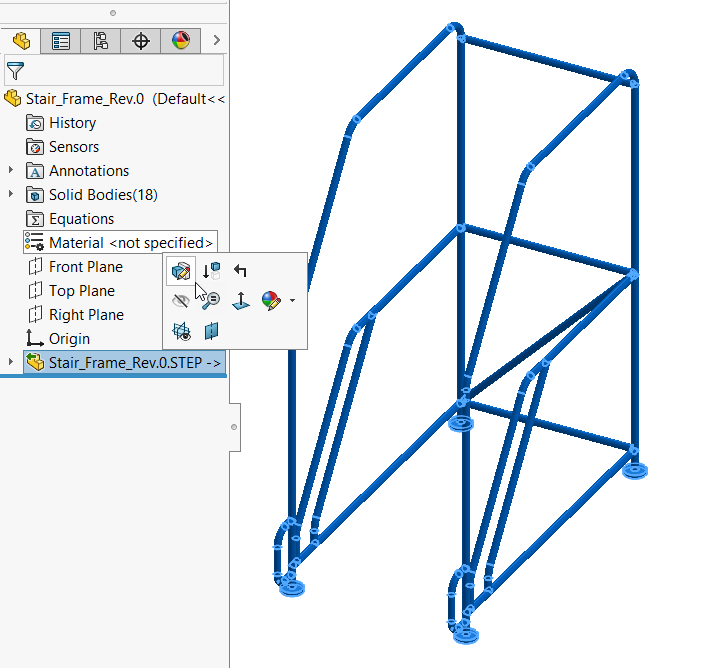This screenshot has width=705, height=668.
Task: Click the Top Plane icon
Action: [x=35, y=290]
